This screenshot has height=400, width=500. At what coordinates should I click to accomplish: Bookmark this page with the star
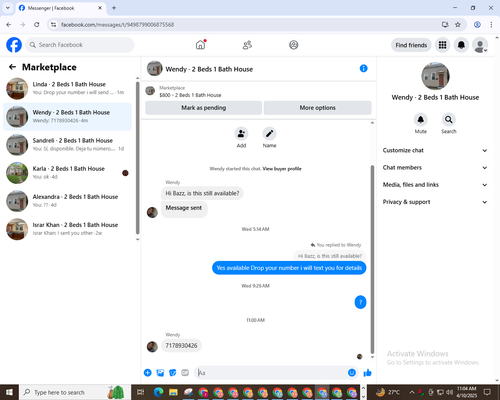pos(458,24)
